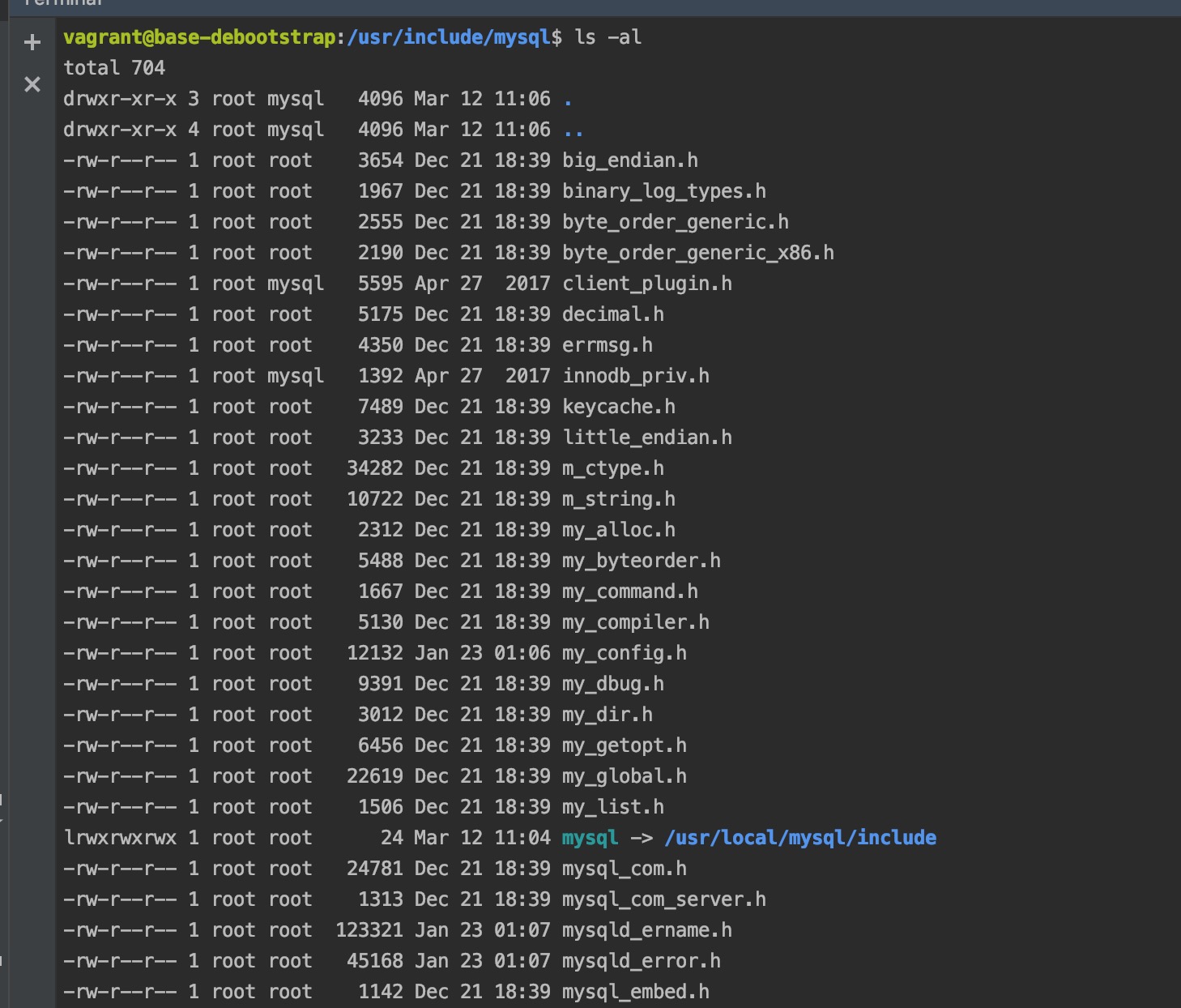
Task: Select the file name my_alloc.h
Action: coord(619,530)
